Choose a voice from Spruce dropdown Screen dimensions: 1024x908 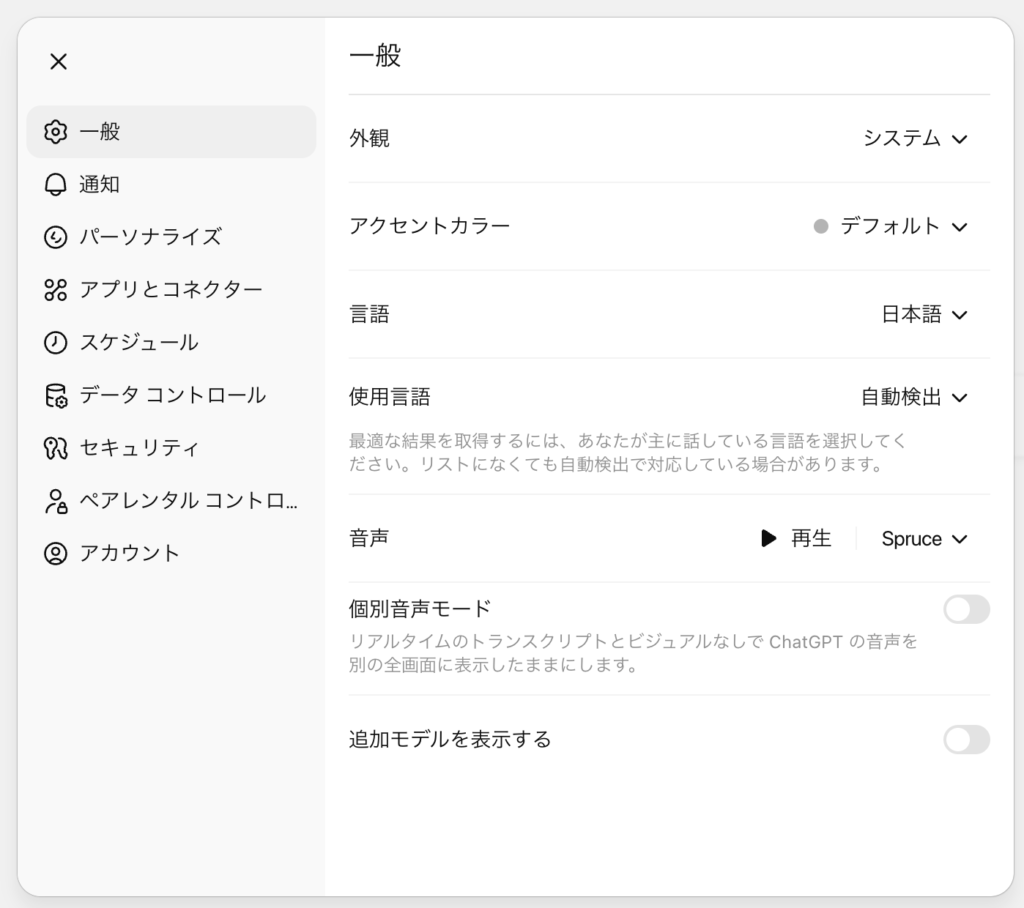(x=924, y=539)
